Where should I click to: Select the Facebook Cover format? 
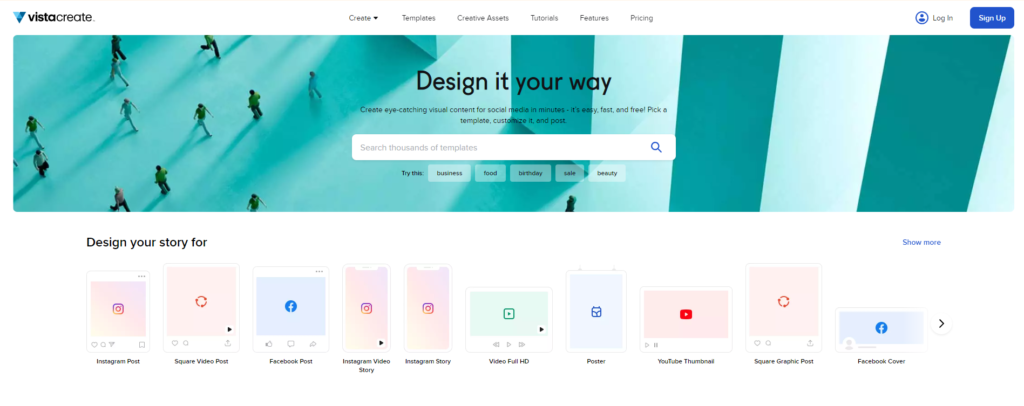[x=881, y=327]
